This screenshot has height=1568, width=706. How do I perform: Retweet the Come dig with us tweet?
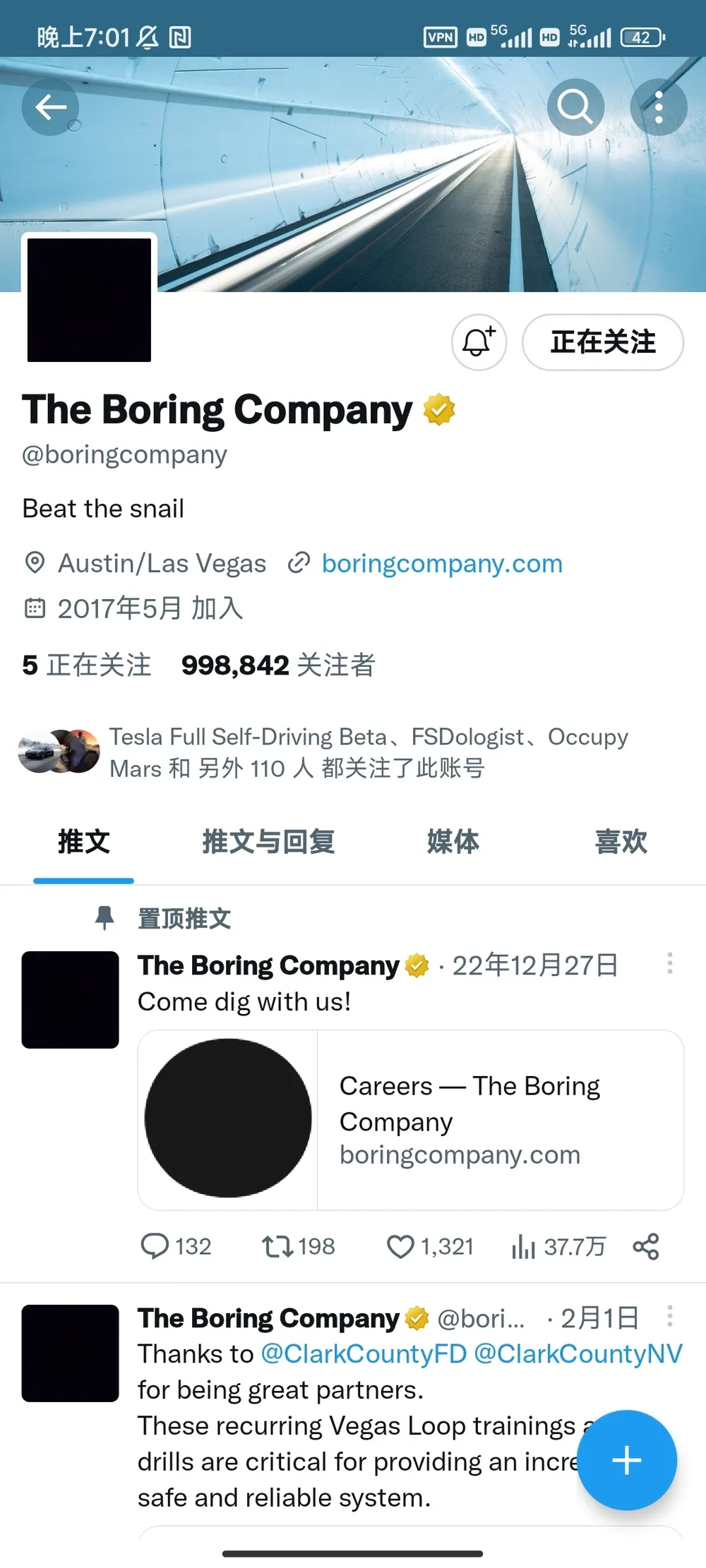[x=277, y=1246]
